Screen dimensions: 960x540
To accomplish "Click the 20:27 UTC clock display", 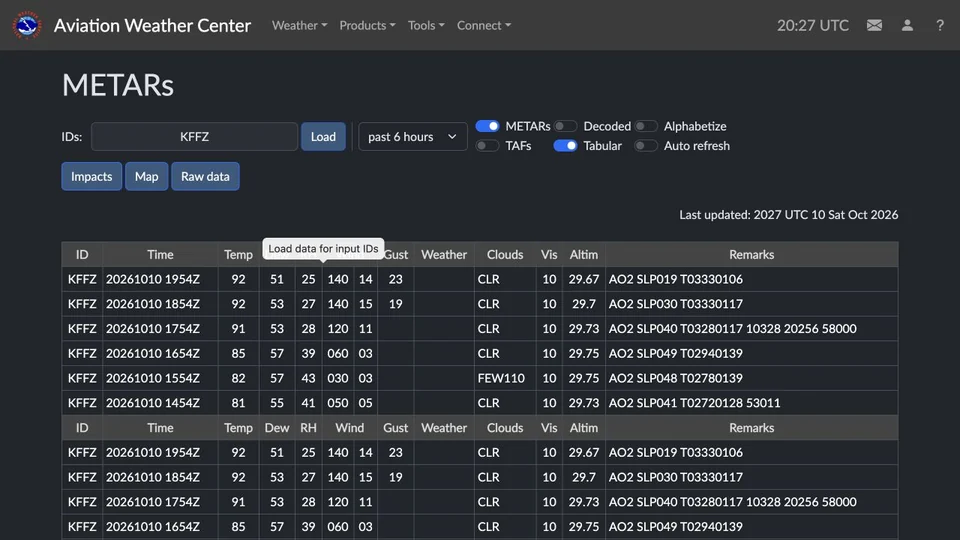I will [813, 25].
